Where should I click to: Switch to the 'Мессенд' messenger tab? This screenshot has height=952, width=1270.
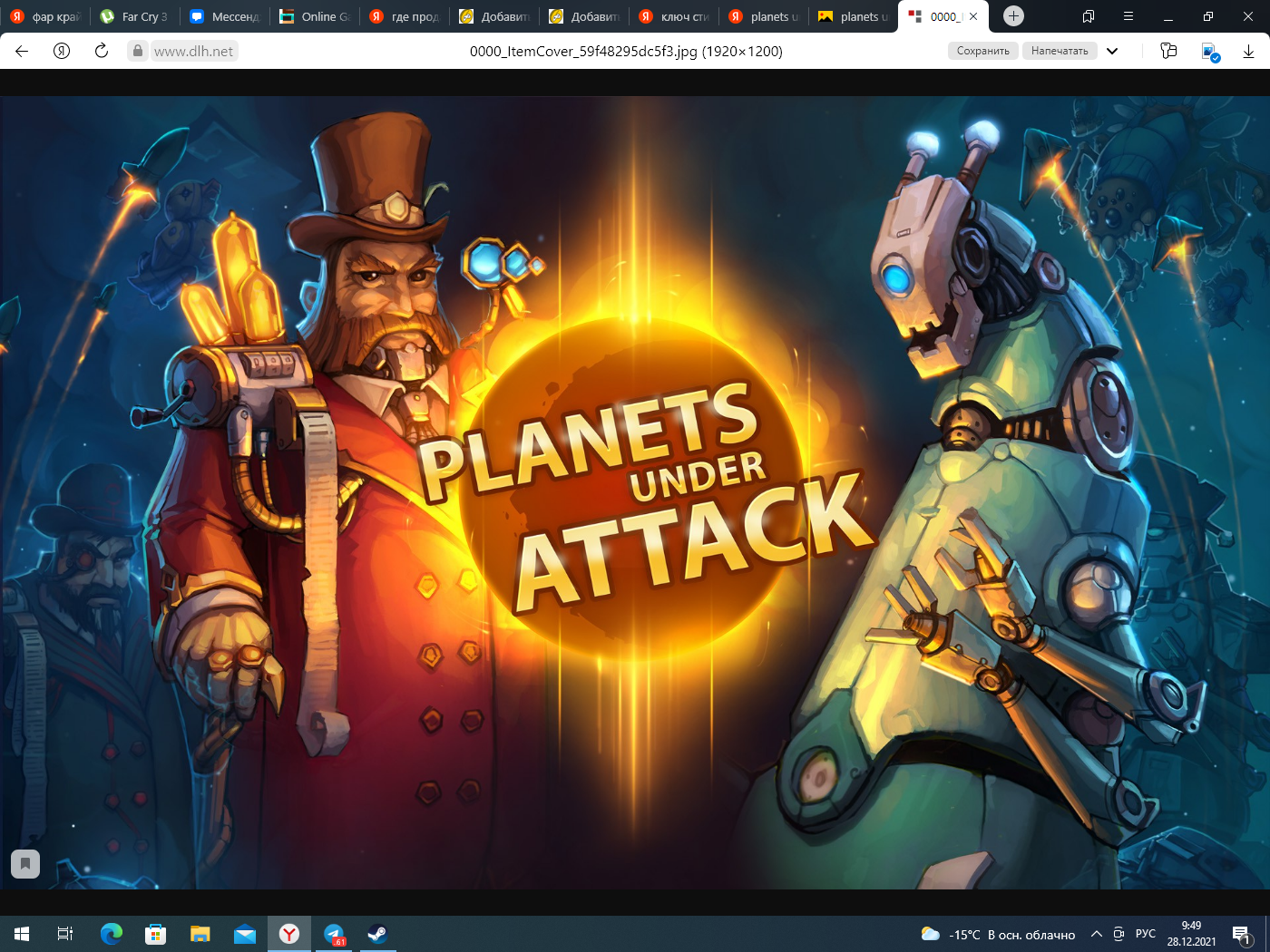[225, 16]
